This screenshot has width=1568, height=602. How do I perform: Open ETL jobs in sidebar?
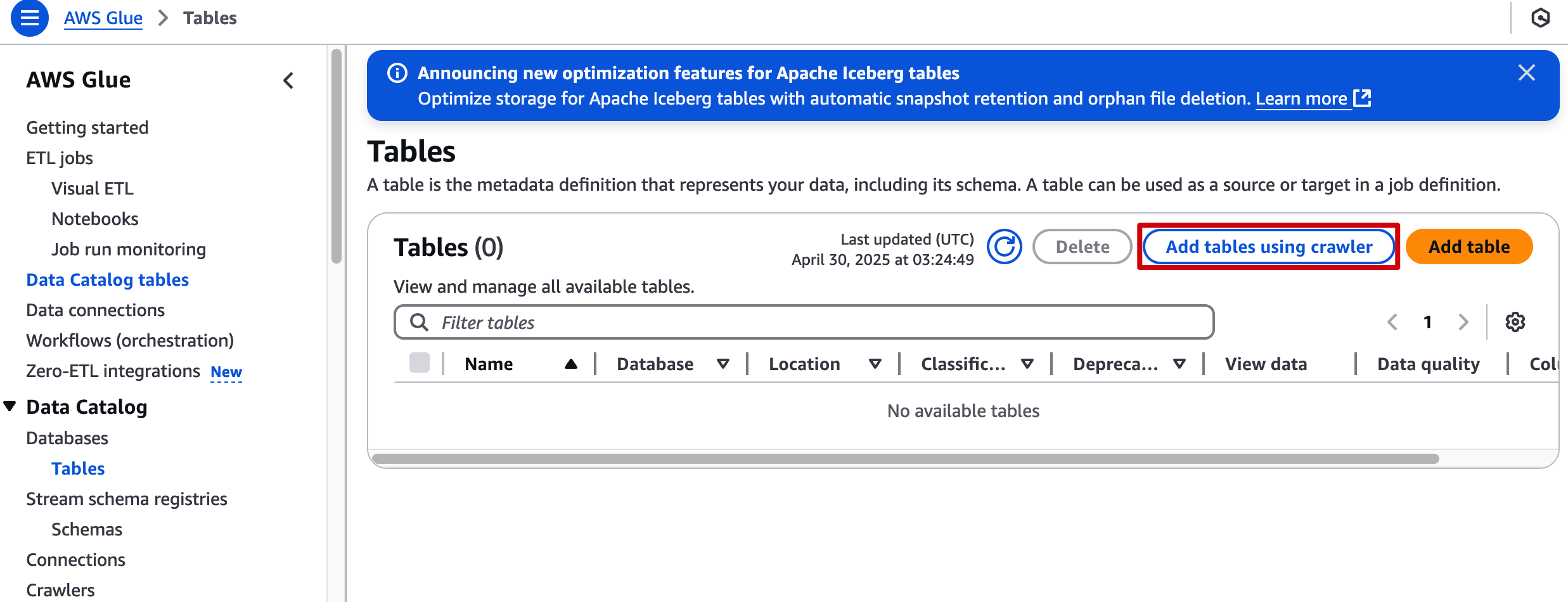(x=60, y=158)
